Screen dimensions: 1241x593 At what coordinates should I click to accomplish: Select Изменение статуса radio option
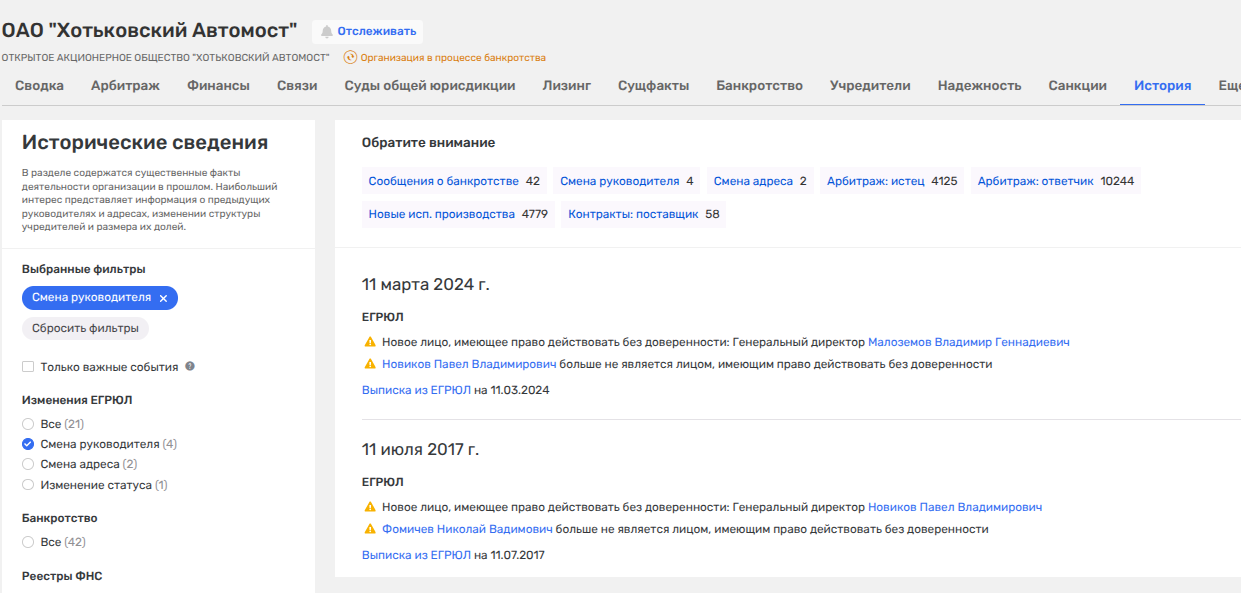[x=28, y=485]
